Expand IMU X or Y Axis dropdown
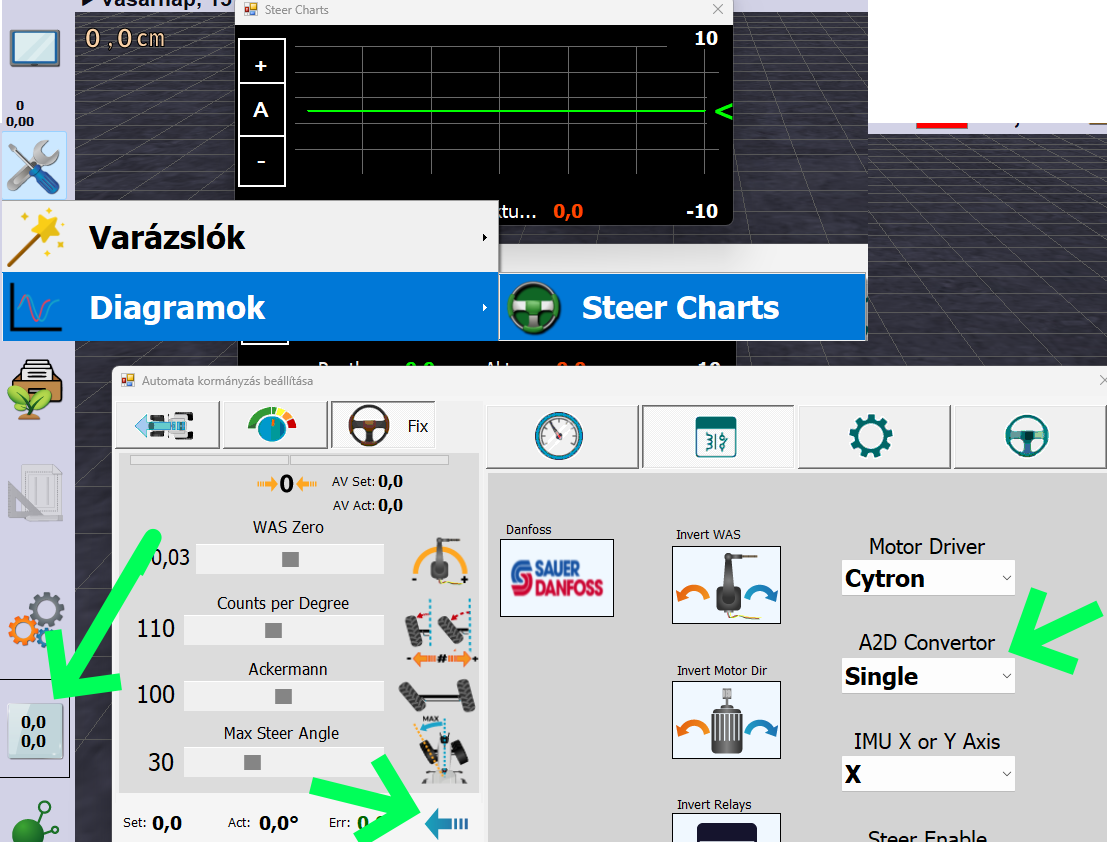 click(x=928, y=774)
